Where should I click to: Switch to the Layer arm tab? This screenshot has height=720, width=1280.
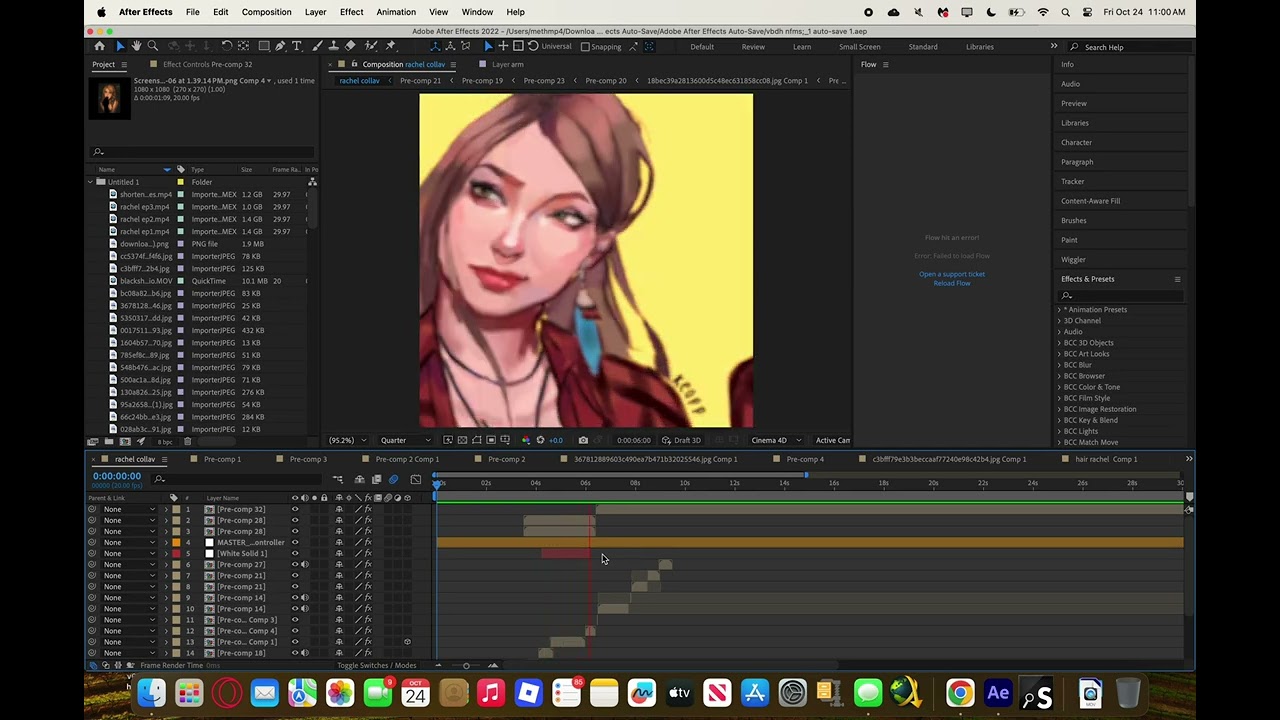(x=507, y=65)
